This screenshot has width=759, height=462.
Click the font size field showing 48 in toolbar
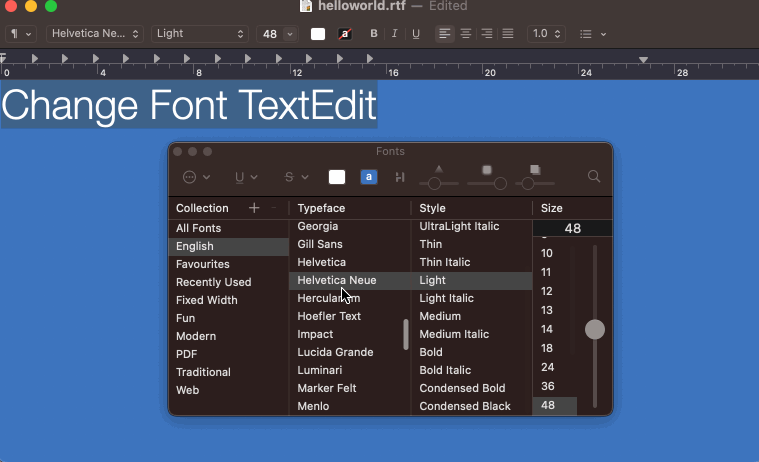coord(270,34)
